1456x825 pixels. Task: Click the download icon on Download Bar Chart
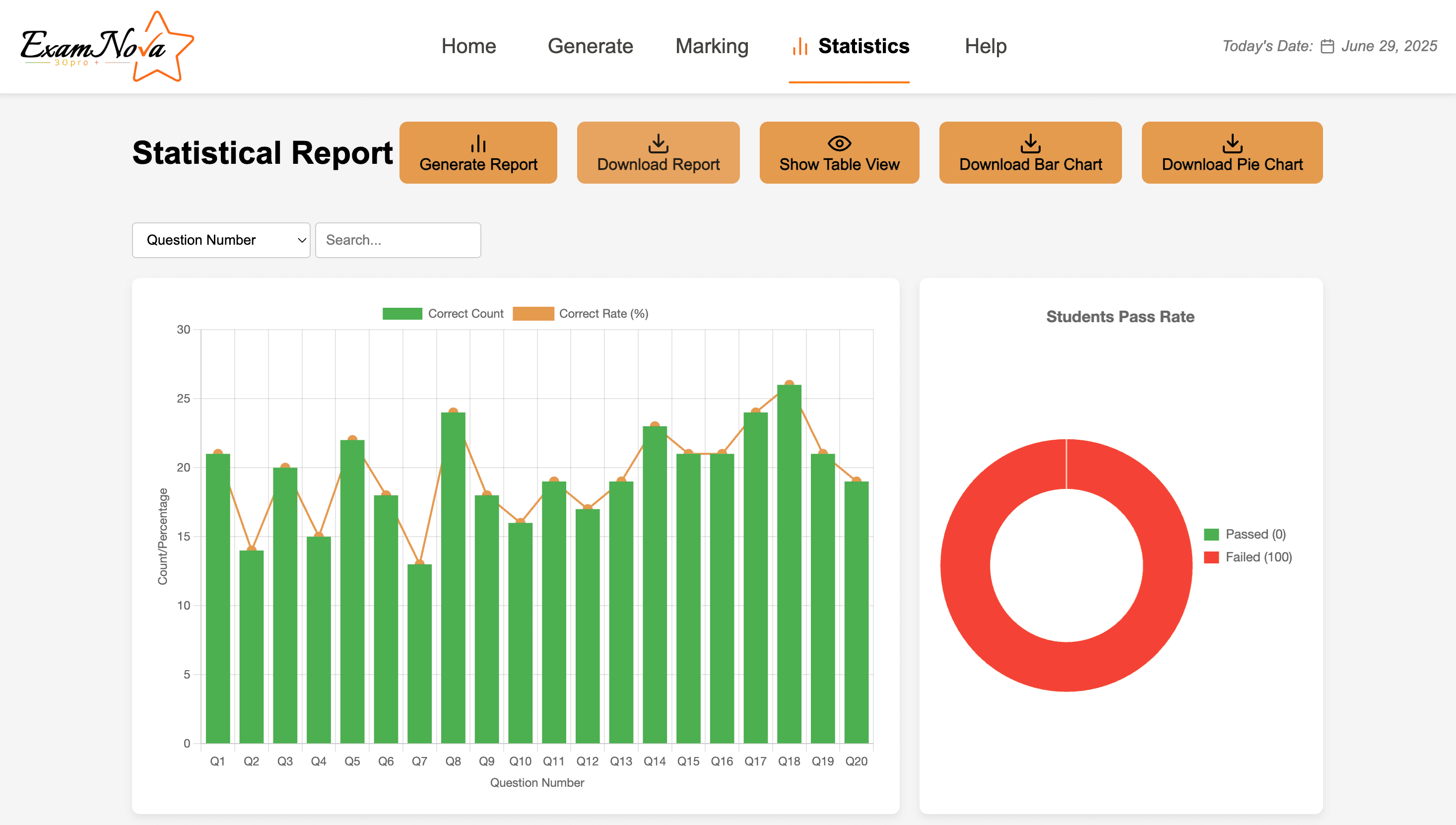pos(1030,143)
